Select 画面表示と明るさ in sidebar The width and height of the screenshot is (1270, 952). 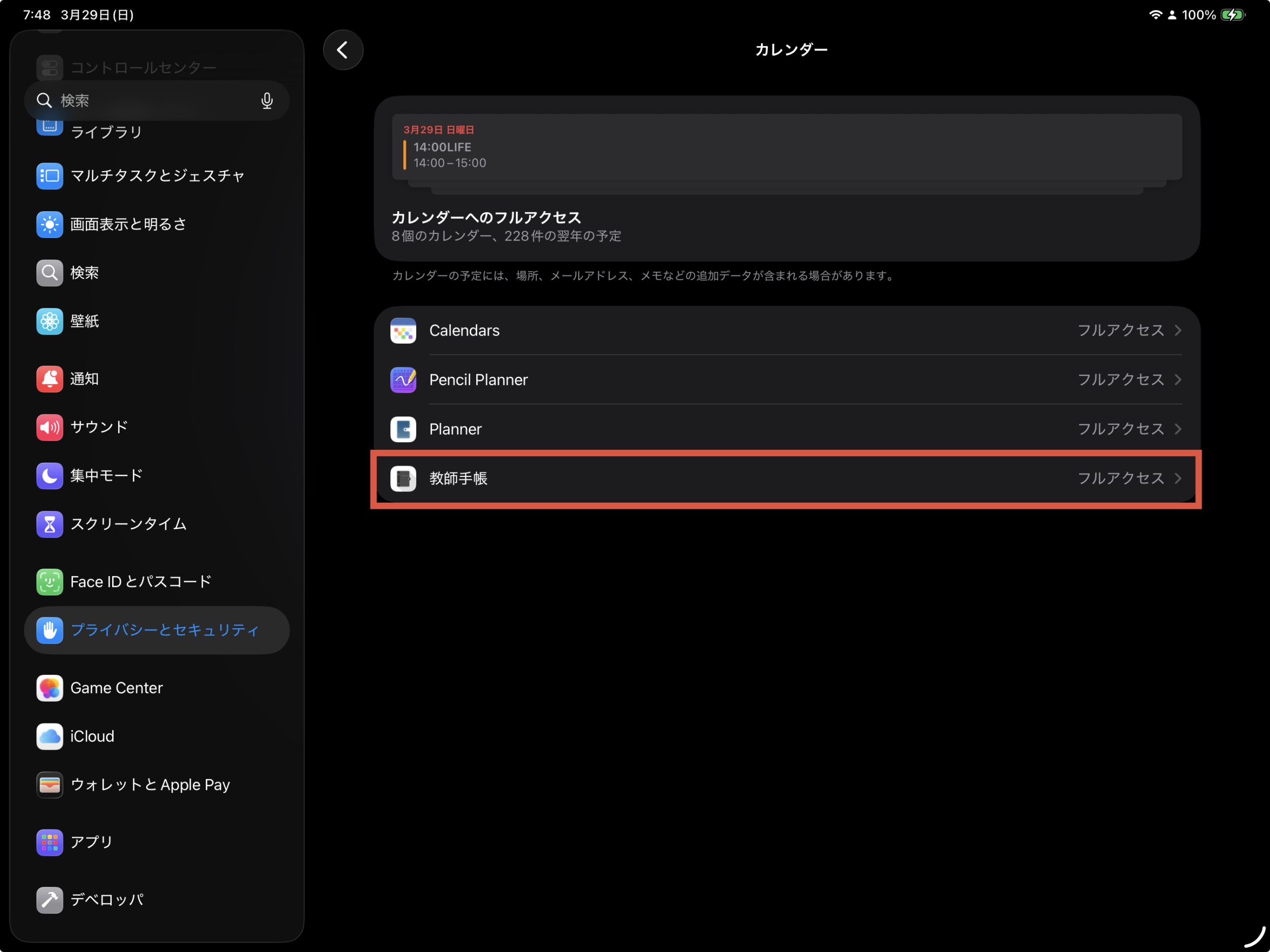128,225
